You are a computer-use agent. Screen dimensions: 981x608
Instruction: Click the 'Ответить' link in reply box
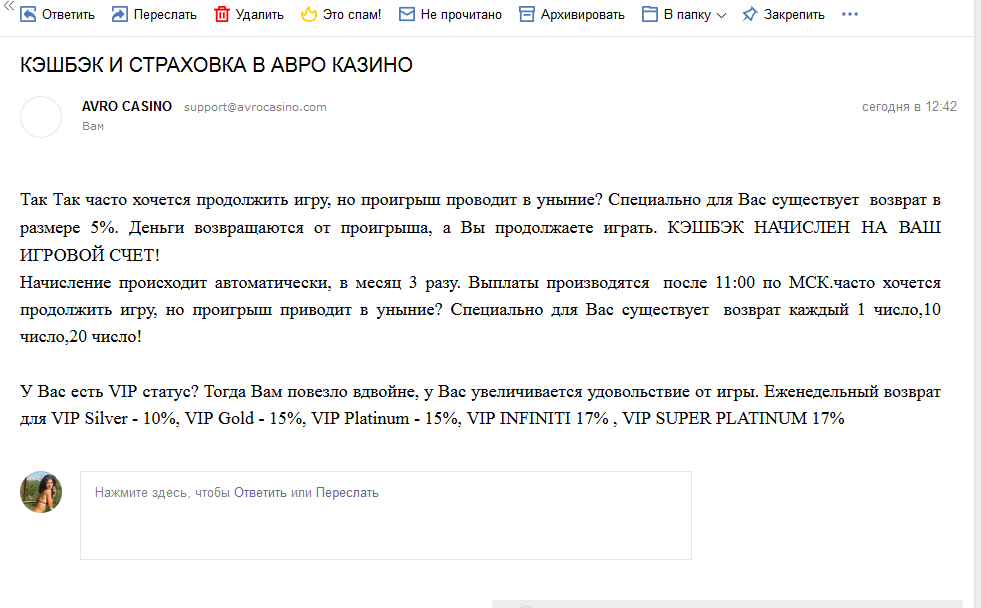tap(260, 493)
